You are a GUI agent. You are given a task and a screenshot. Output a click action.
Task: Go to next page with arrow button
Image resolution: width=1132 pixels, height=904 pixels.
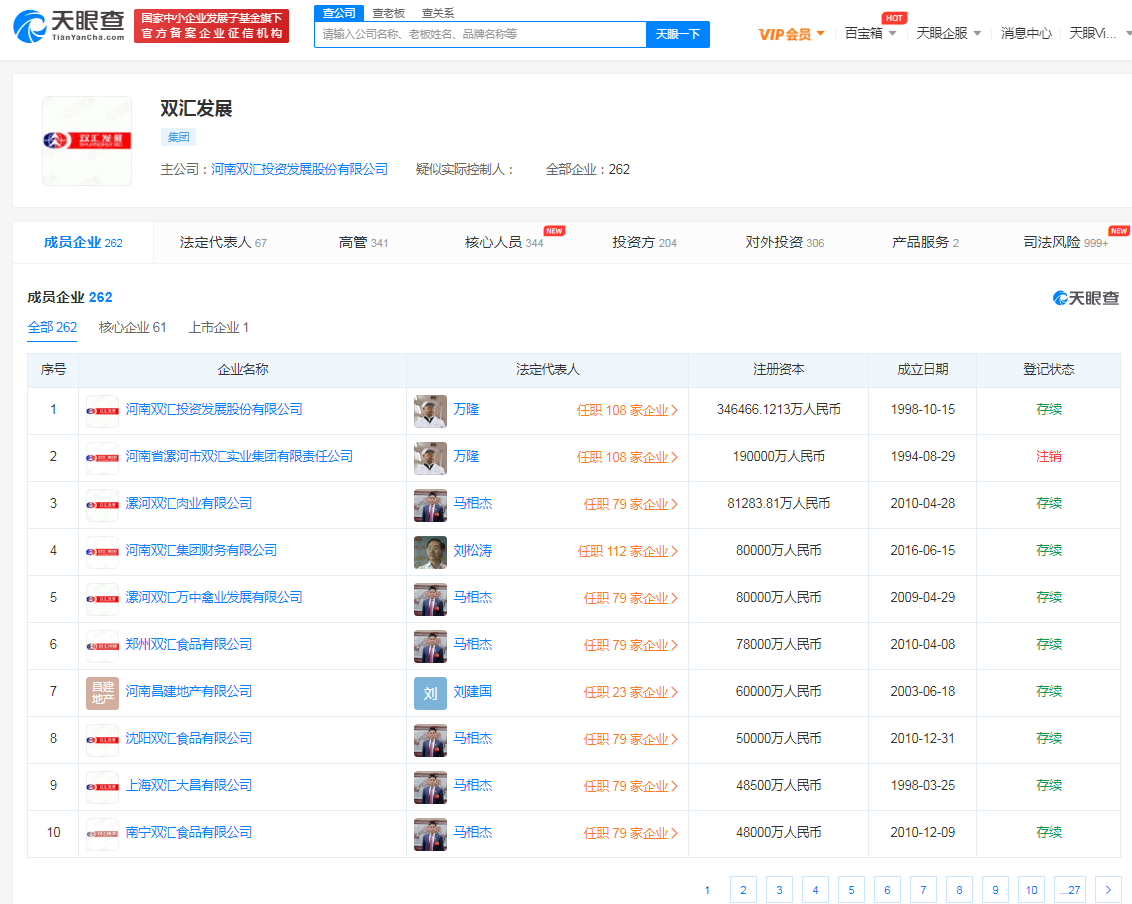1108,890
